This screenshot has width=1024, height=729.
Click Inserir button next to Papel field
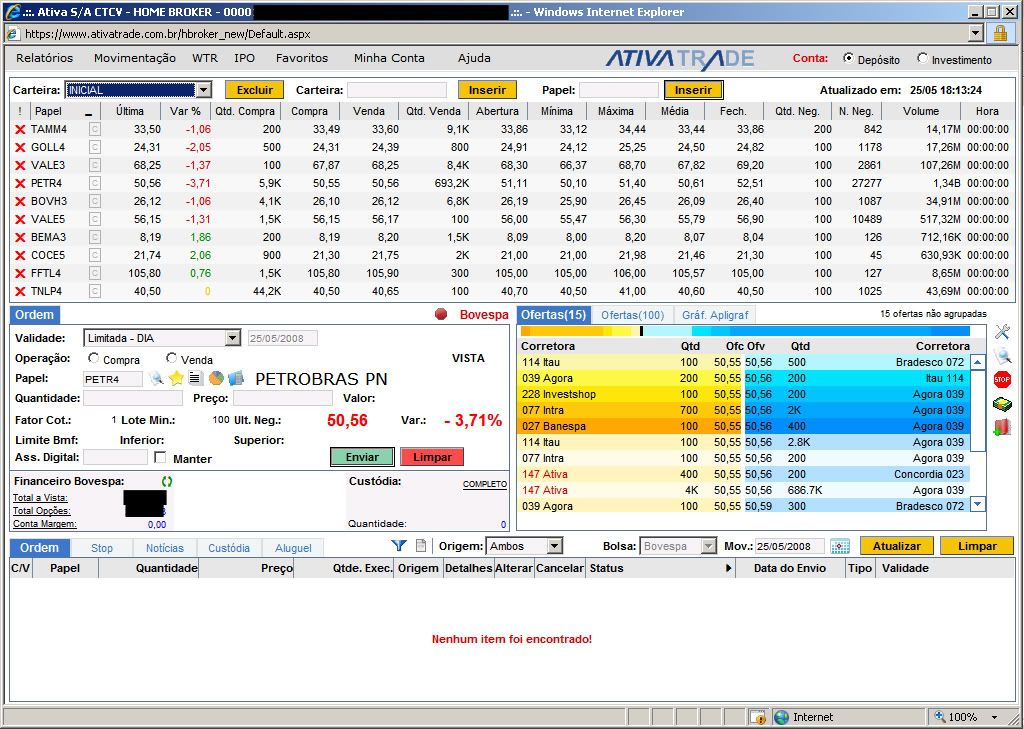tap(693, 90)
